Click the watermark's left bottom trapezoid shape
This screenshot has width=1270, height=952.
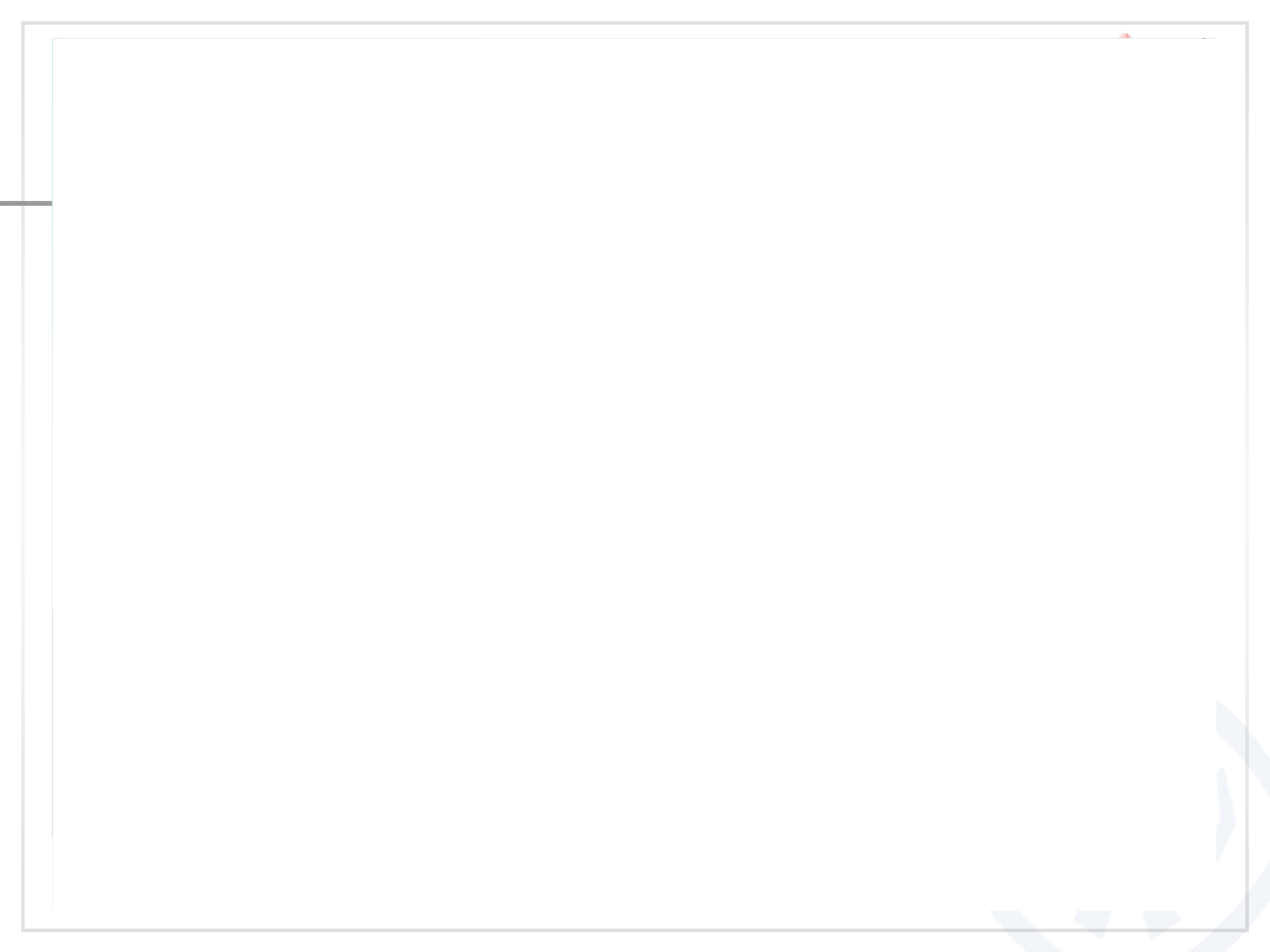(1093, 923)
